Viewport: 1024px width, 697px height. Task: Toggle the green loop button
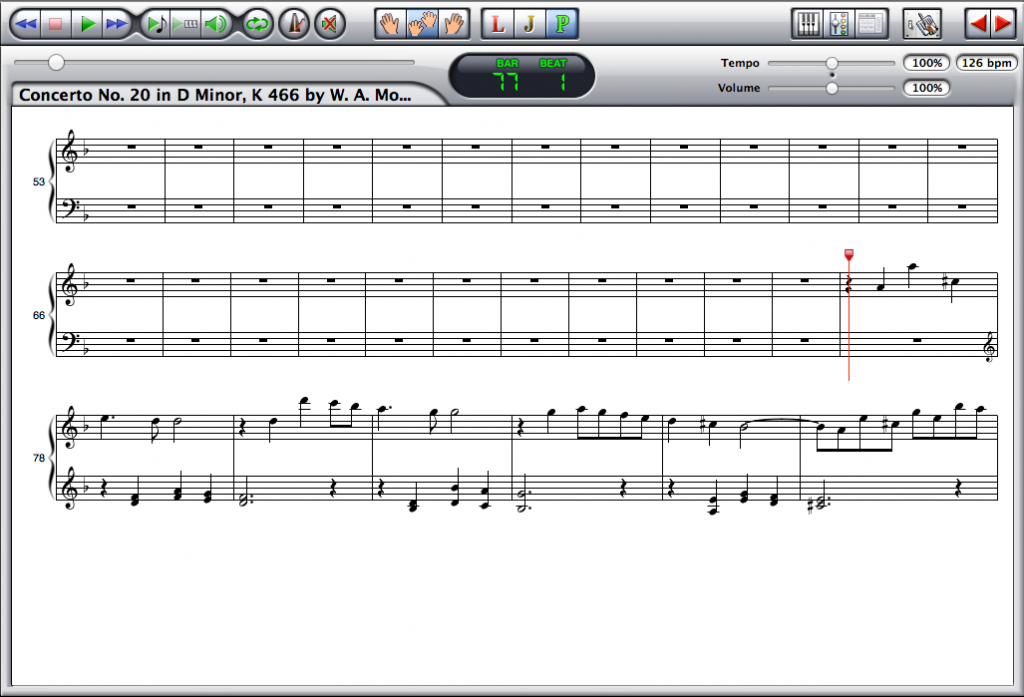click(257, 24)
